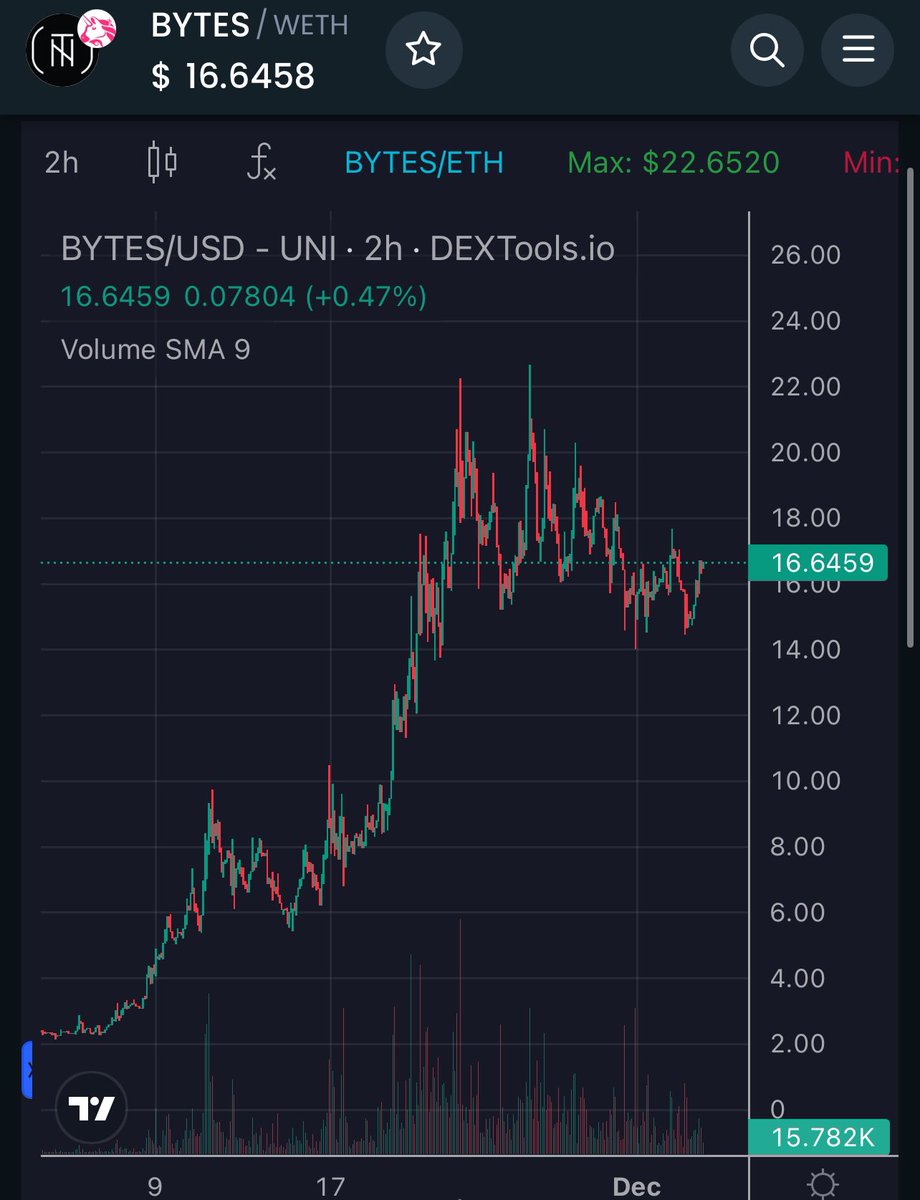Click the 9 date on time axis
Viewport: 920px width, 1200px height.
click(x=155, y=1187)
